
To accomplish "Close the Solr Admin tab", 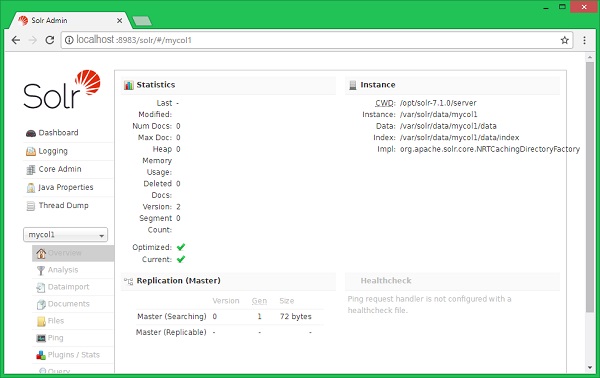I will pos(119,21).
